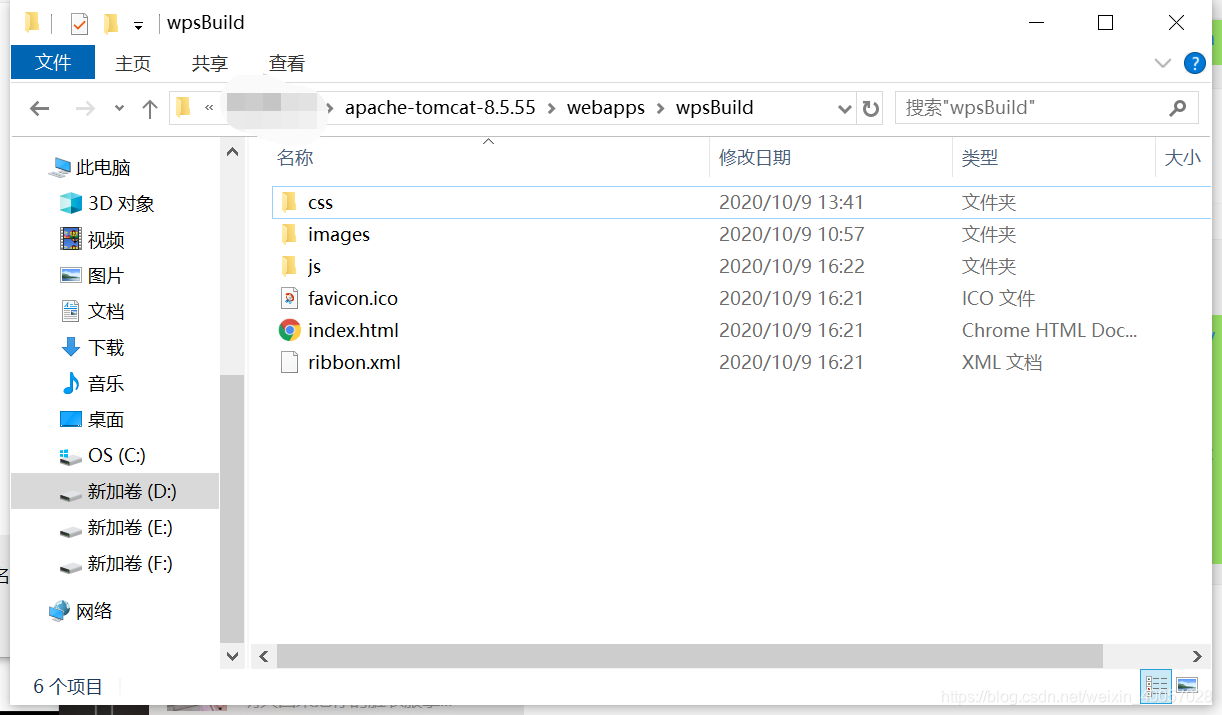1222x715 pixels.
Task: Click the Chrome HTML Doc... type cell
Action: pos(1049,330)
